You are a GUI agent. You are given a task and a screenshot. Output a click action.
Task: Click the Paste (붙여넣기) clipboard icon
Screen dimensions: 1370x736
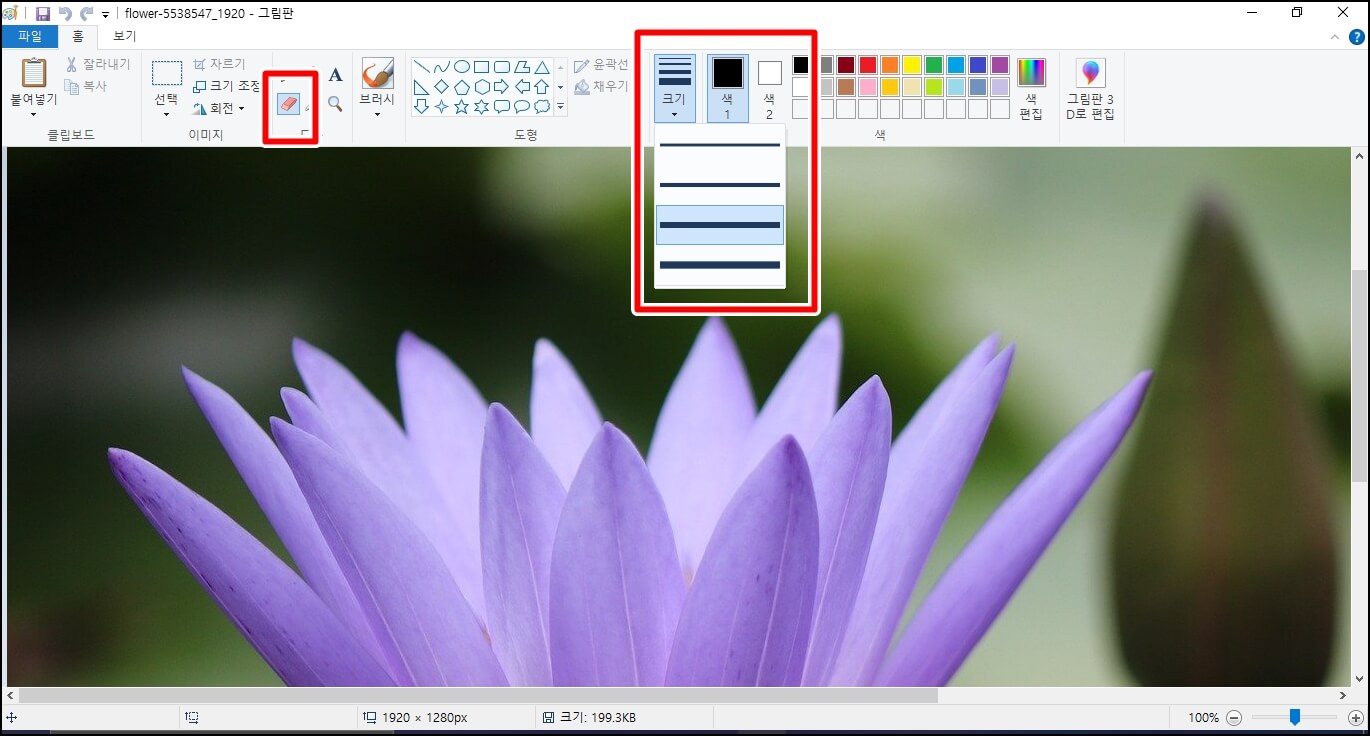coord(34,73)
